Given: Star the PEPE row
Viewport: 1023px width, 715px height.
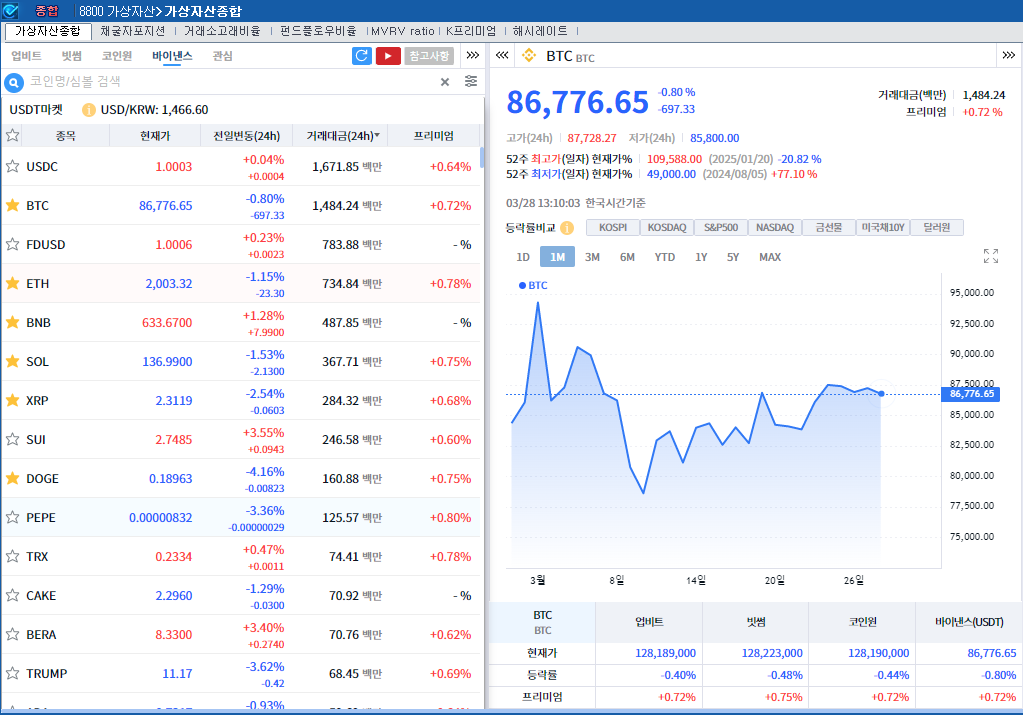Looking at the screenshot, I should point(12,517).
